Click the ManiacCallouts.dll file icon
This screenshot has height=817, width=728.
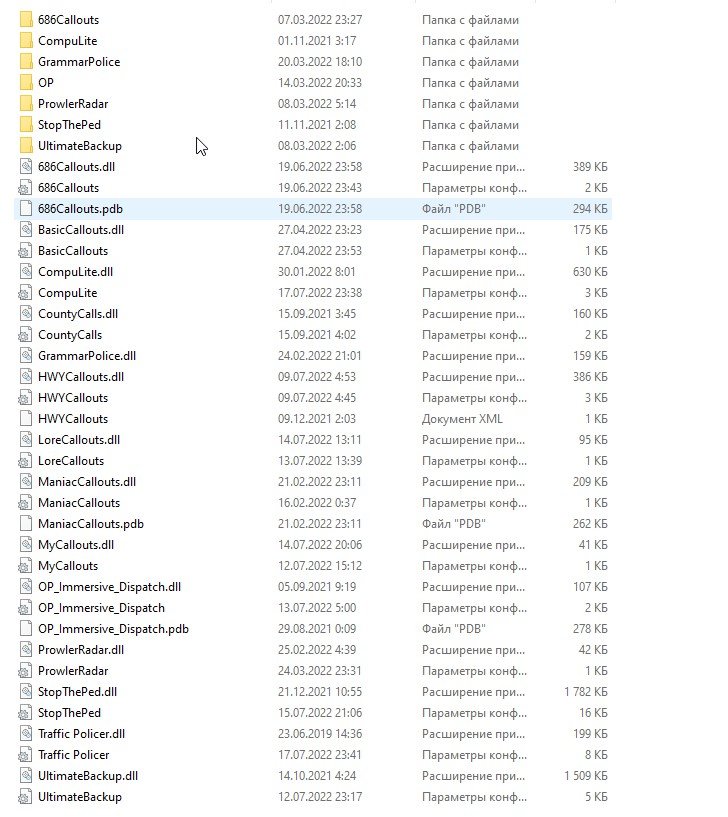pyautogui.click(x=26, y=481)
